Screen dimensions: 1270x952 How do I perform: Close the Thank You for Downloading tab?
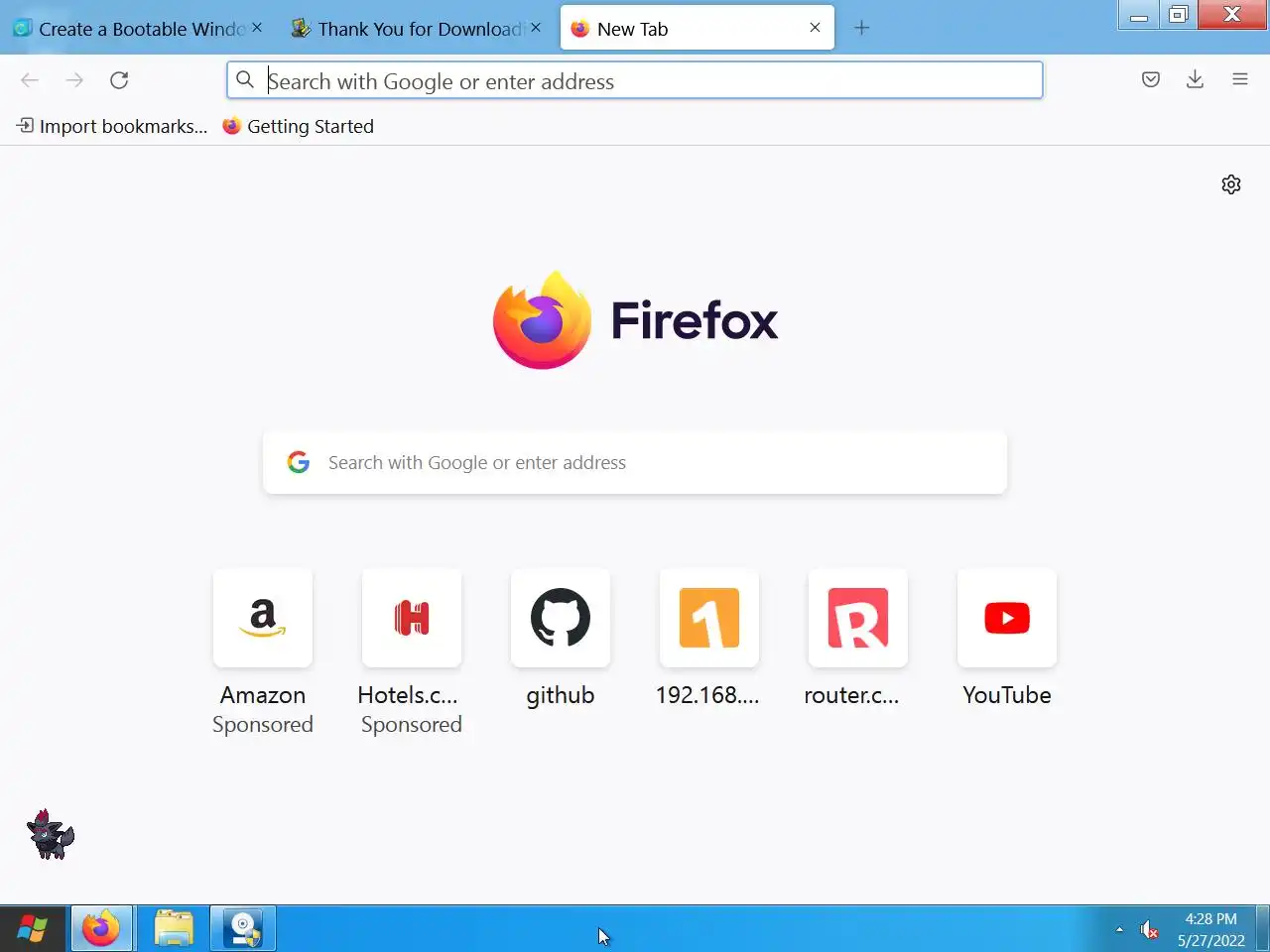pyautogui.click(x=536, y=28)
